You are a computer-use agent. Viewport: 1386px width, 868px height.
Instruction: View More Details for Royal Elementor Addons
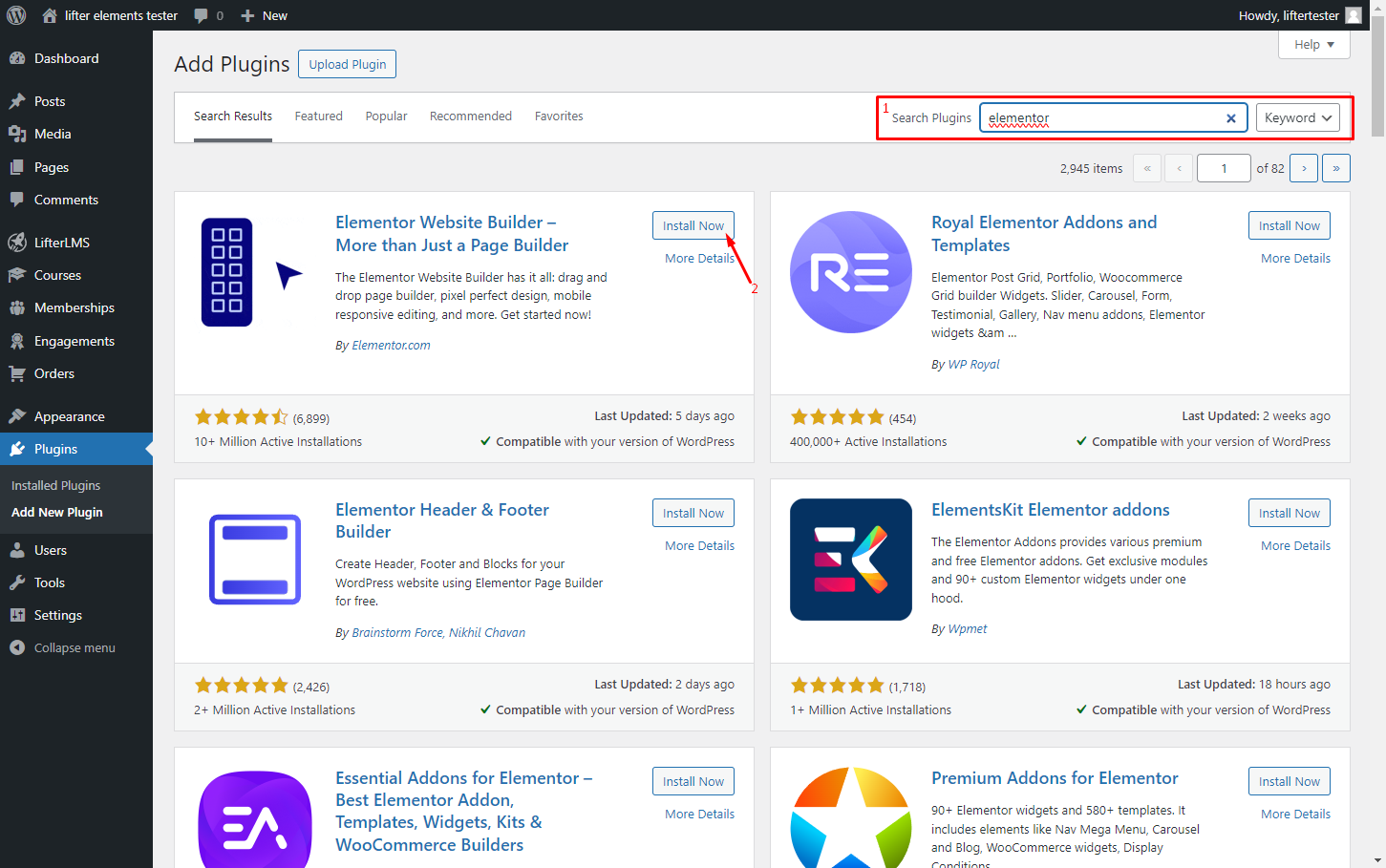click(x=1296, y=259)
